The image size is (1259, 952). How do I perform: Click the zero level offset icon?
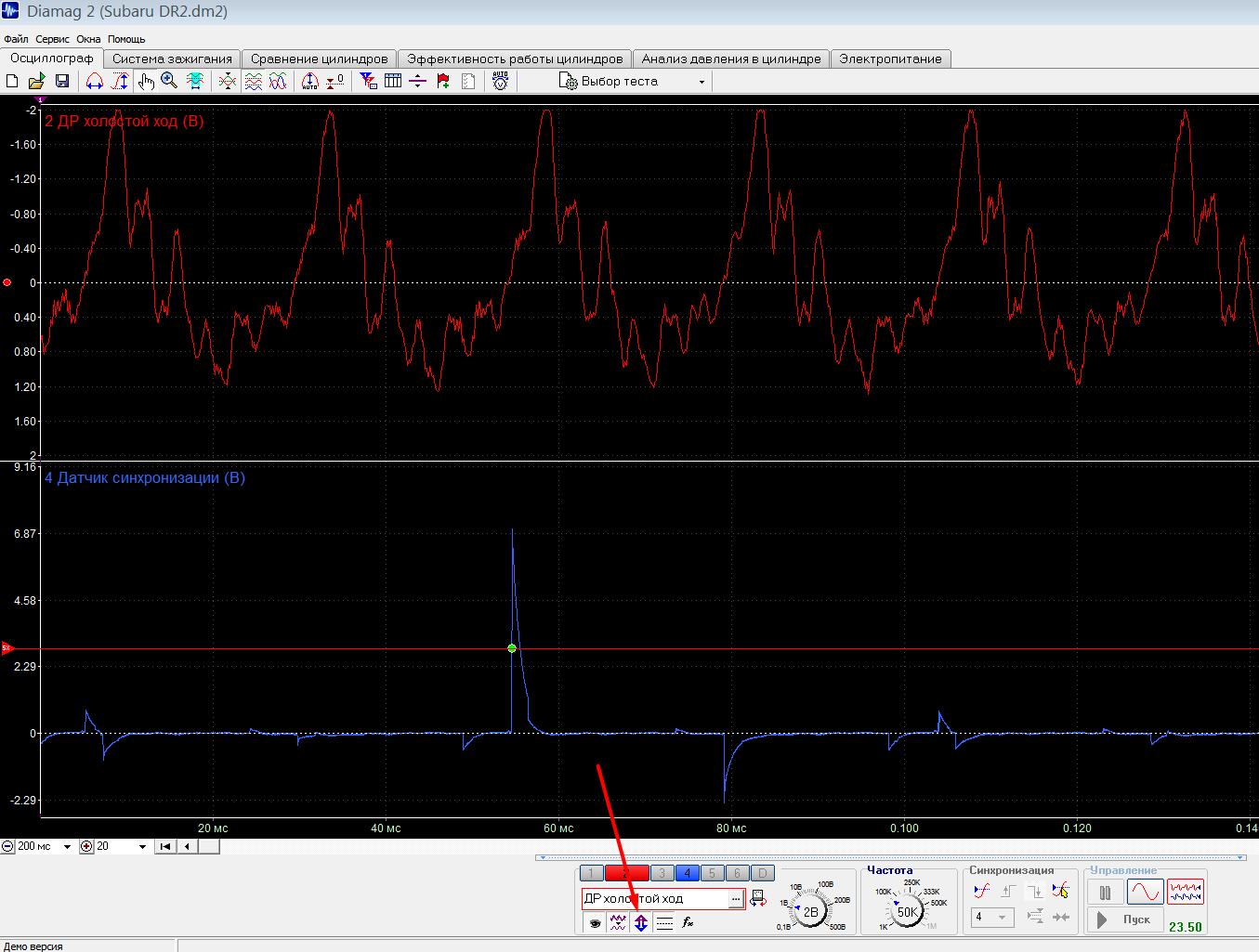click(335, 82)
